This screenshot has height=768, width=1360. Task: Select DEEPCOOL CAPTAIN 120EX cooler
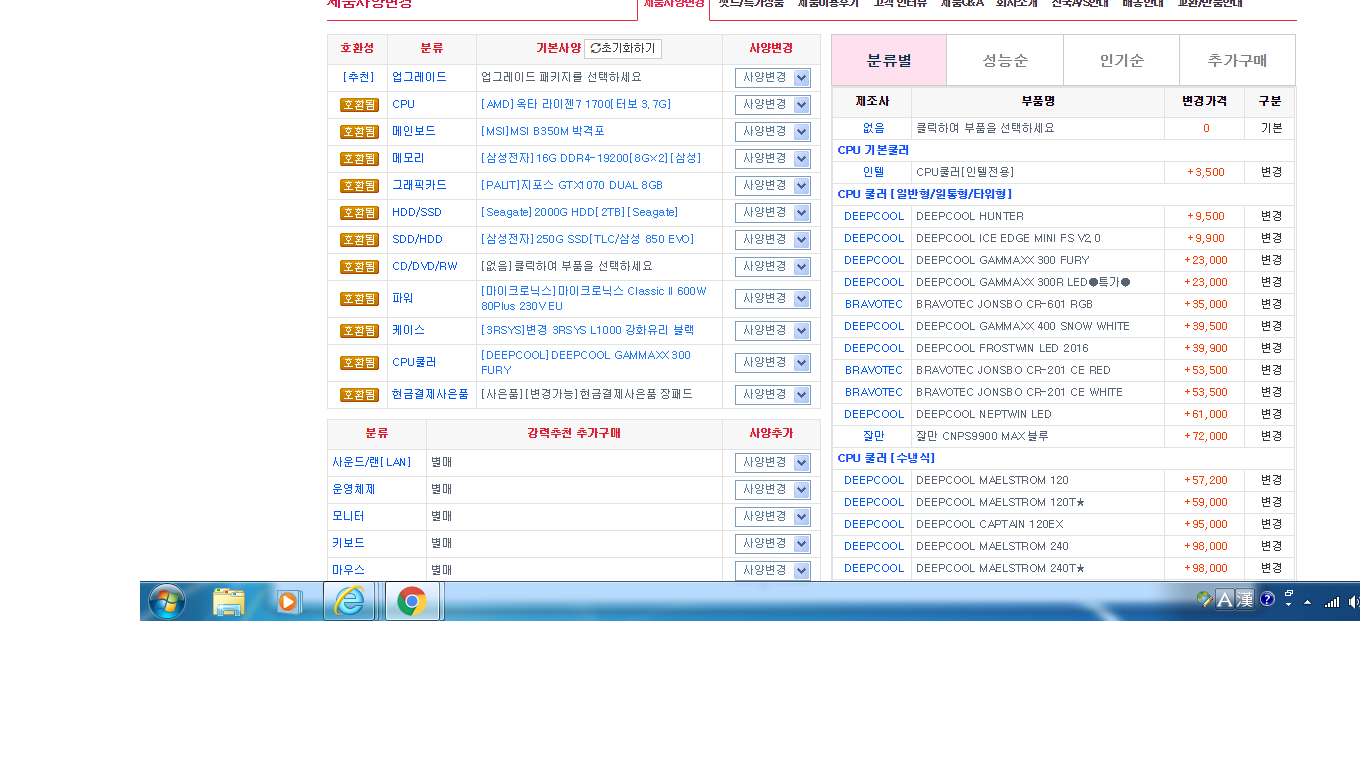point(990,524)
